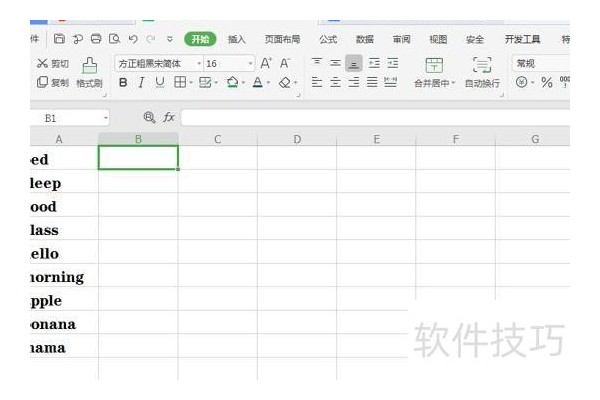Viewport: 600px width, 400px height.
Task: Open fill color dropdown arrow
Action: 243,82
